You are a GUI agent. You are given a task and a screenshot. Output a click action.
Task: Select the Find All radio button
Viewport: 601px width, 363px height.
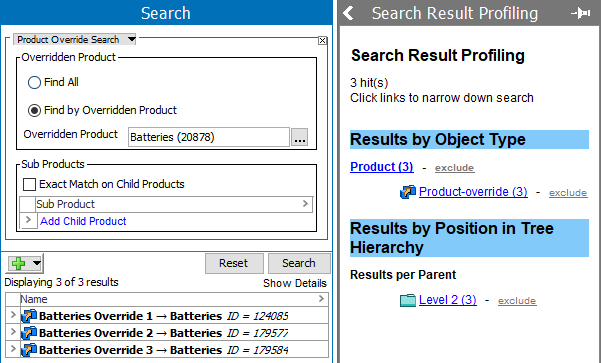(x=34, y=82)
